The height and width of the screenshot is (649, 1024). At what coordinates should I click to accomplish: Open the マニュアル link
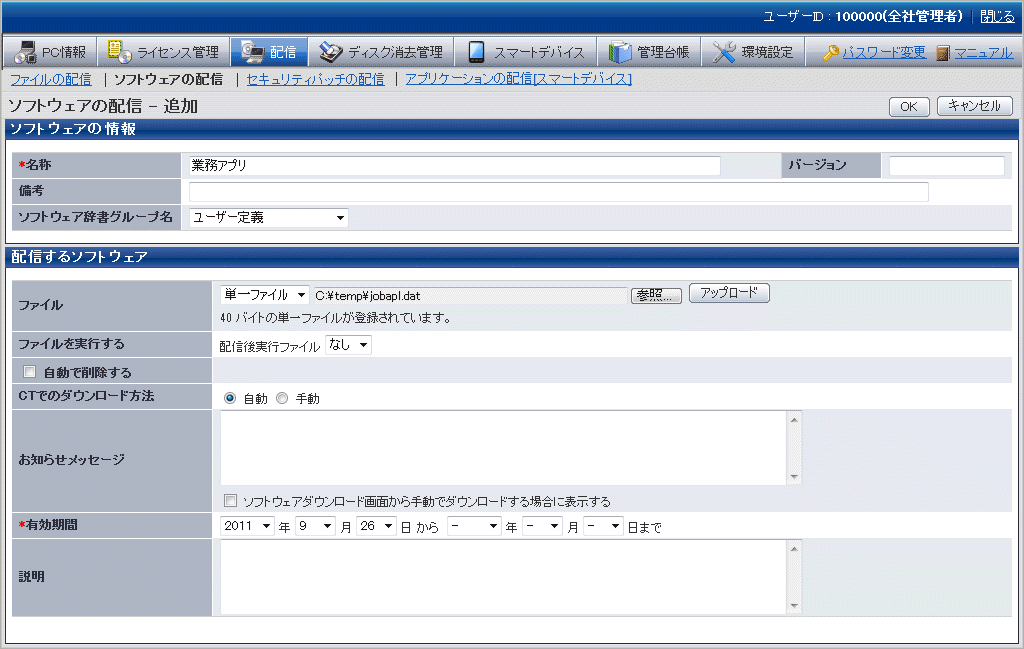984,52
